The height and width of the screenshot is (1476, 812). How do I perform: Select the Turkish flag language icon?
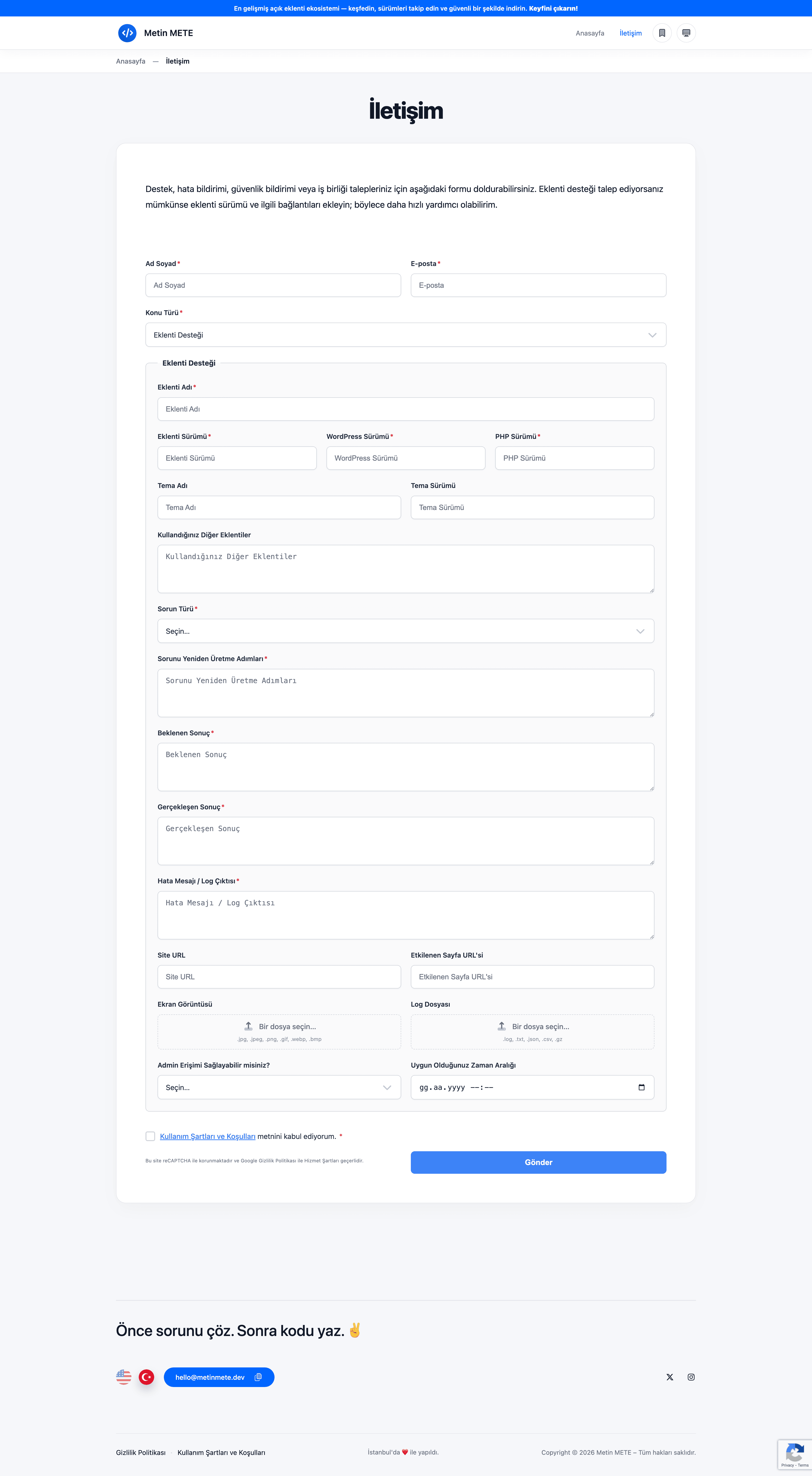pyautogui.click(x=147, y=1377)
